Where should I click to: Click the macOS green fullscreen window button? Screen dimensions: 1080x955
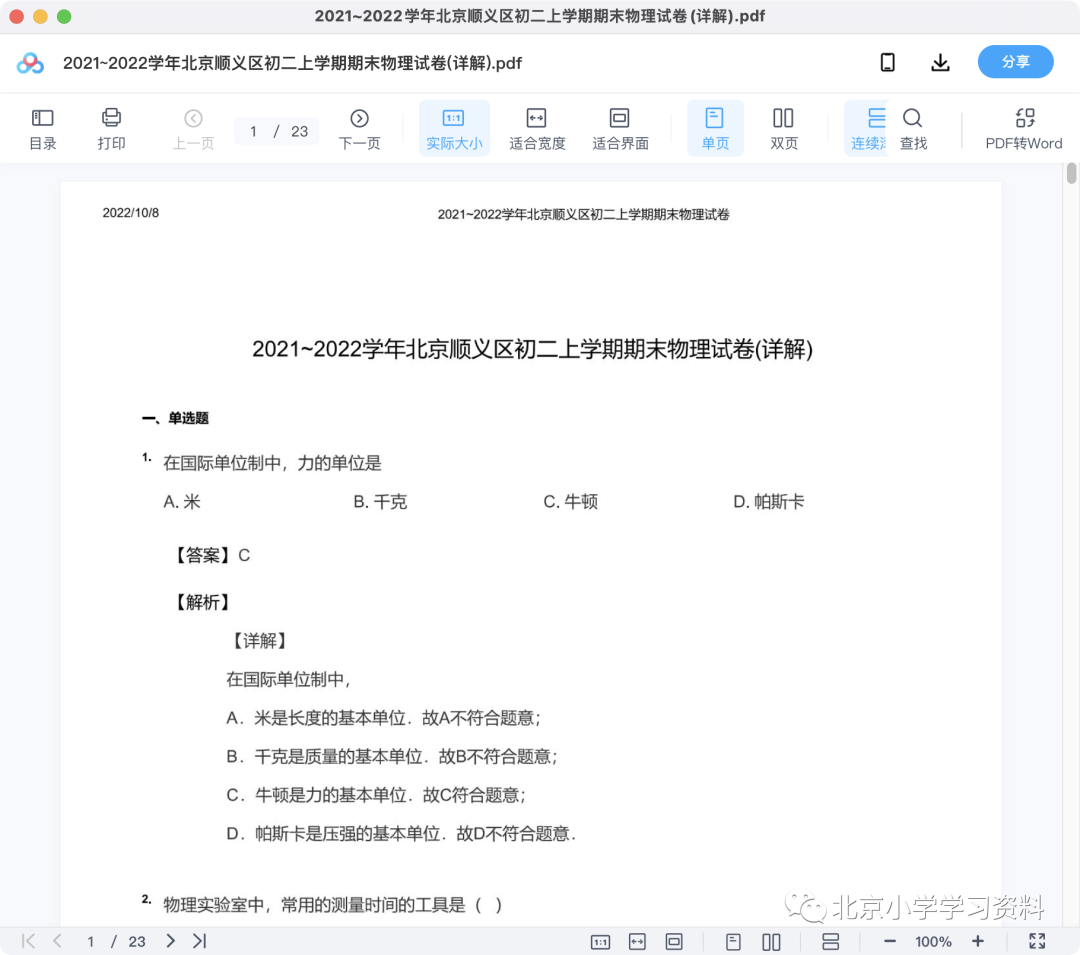point(64,17)
